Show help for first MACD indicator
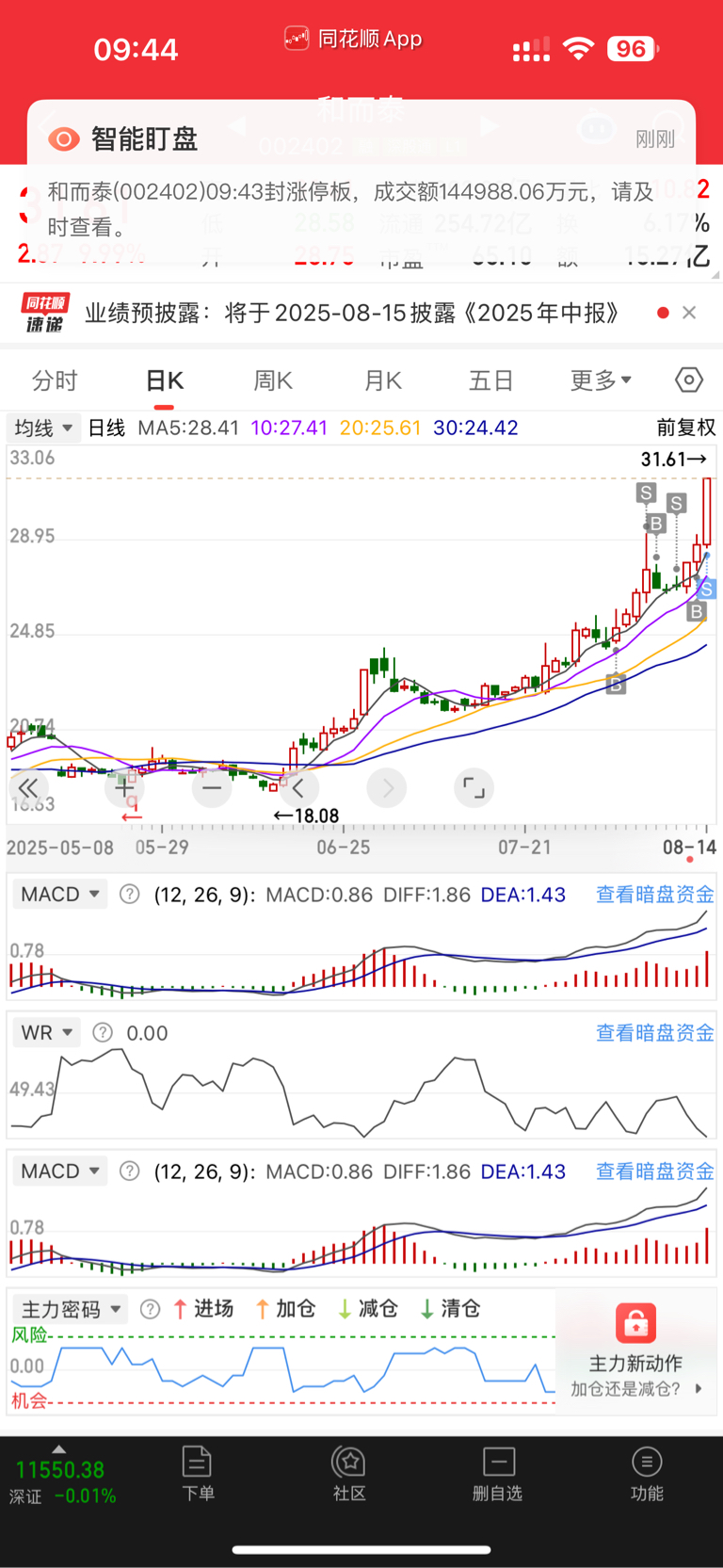Screen dimensions: 723x1568 [130, 894]
